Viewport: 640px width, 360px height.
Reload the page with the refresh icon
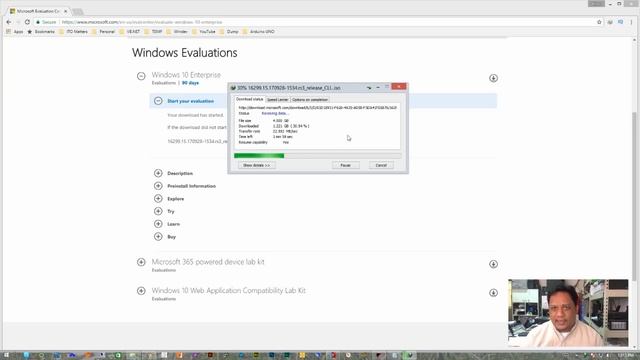[x=27, y=22]
